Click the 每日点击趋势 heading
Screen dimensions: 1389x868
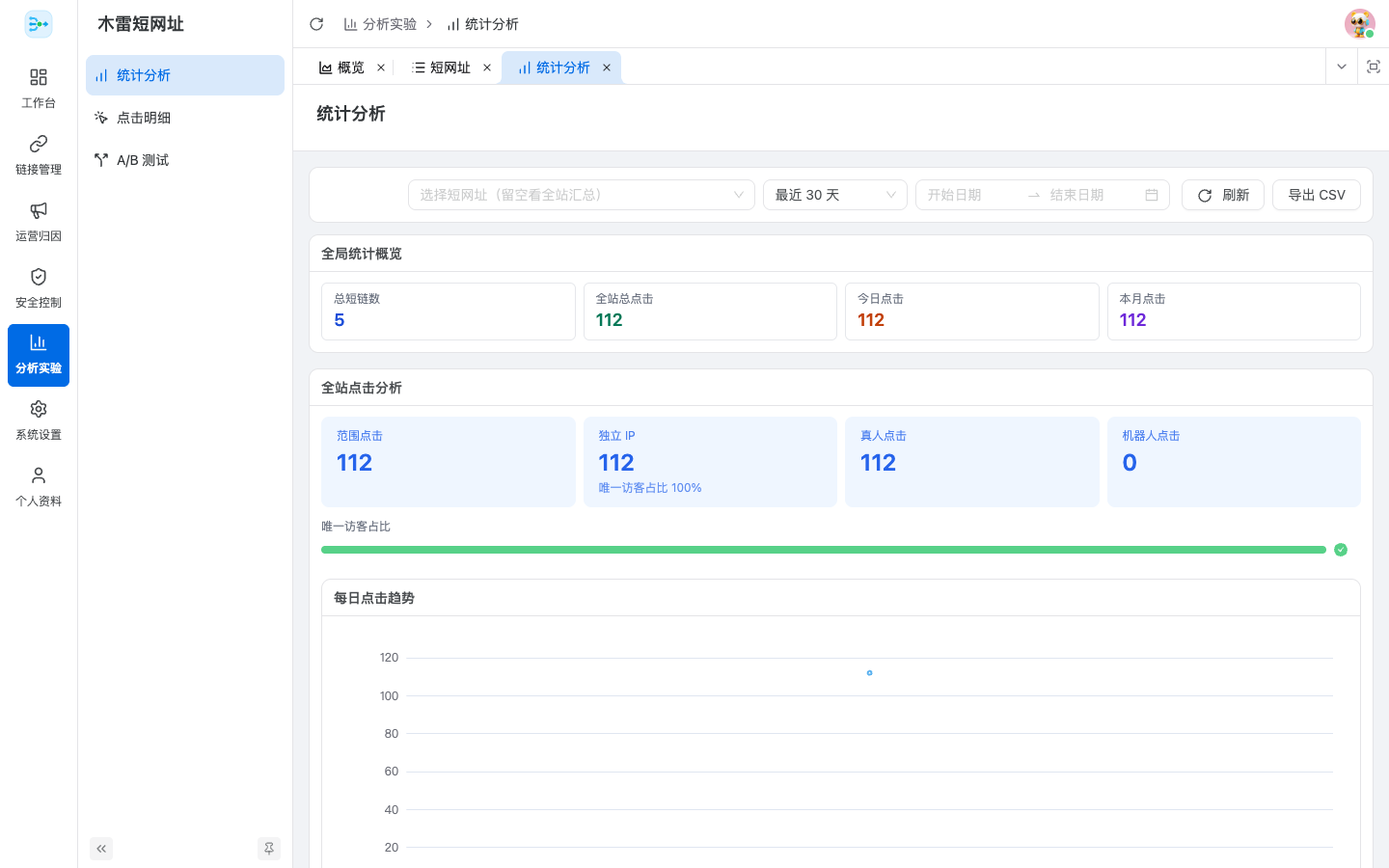[374, 598]
